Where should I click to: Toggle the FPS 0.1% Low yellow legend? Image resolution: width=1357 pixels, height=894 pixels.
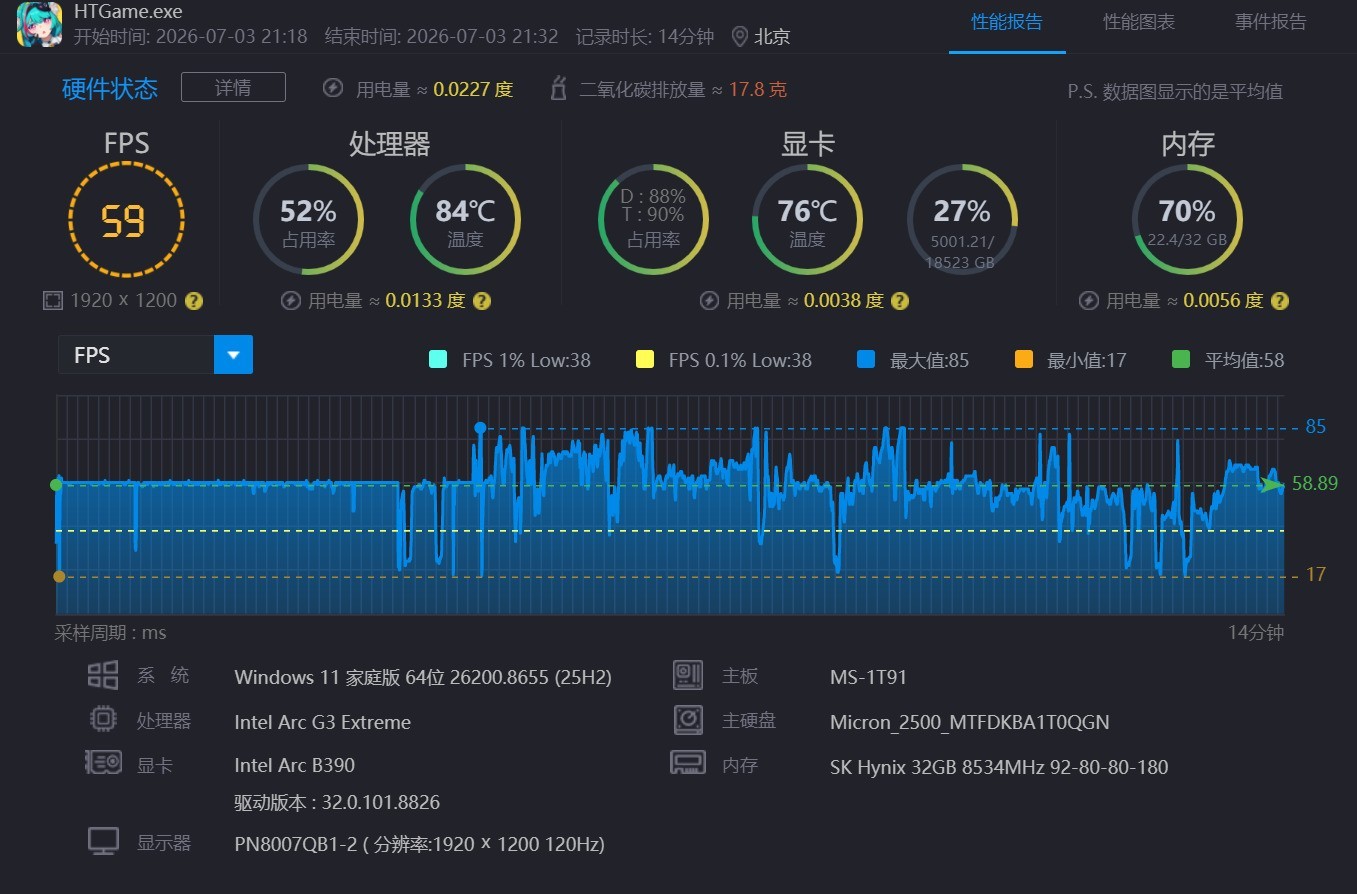tap(645, 360)
